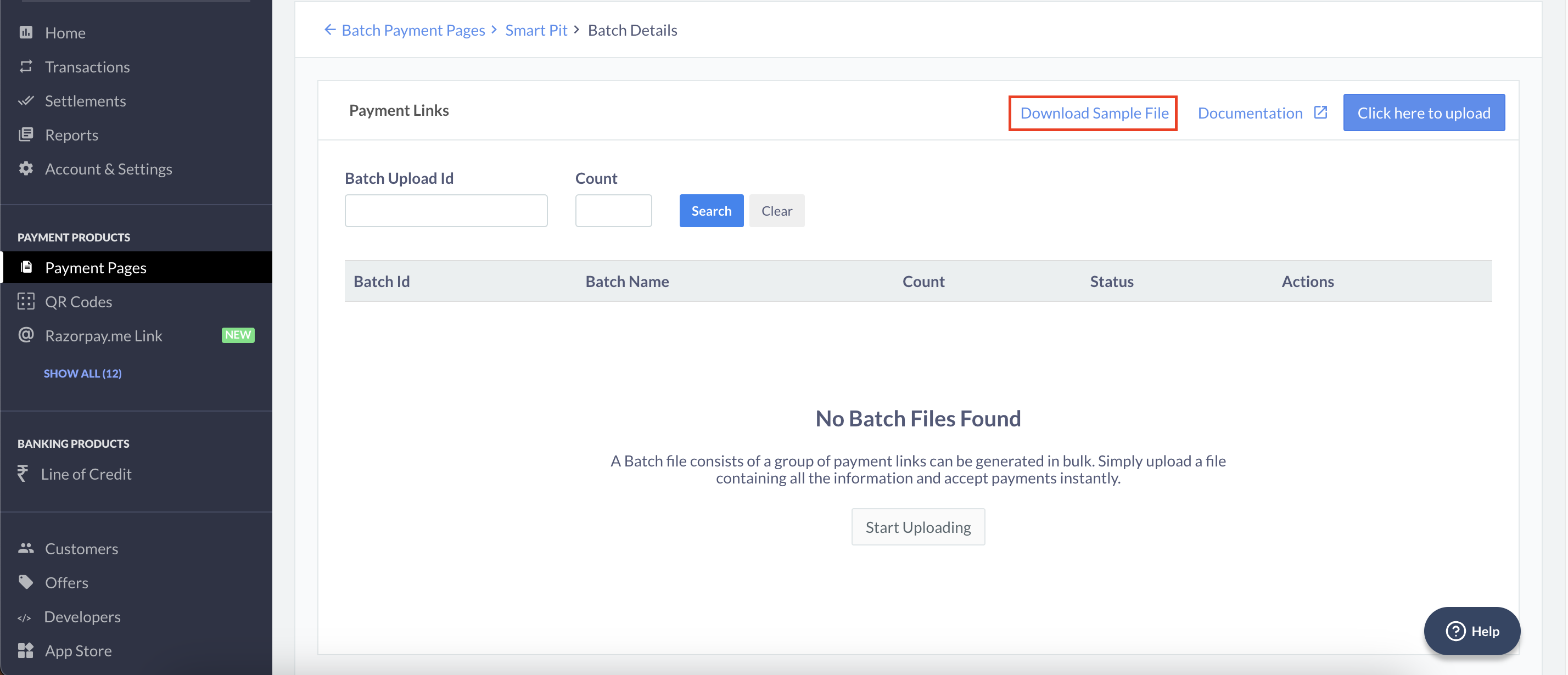1568x675 pixels.
Task: Click the Status column header
Action: (1111, 281)
